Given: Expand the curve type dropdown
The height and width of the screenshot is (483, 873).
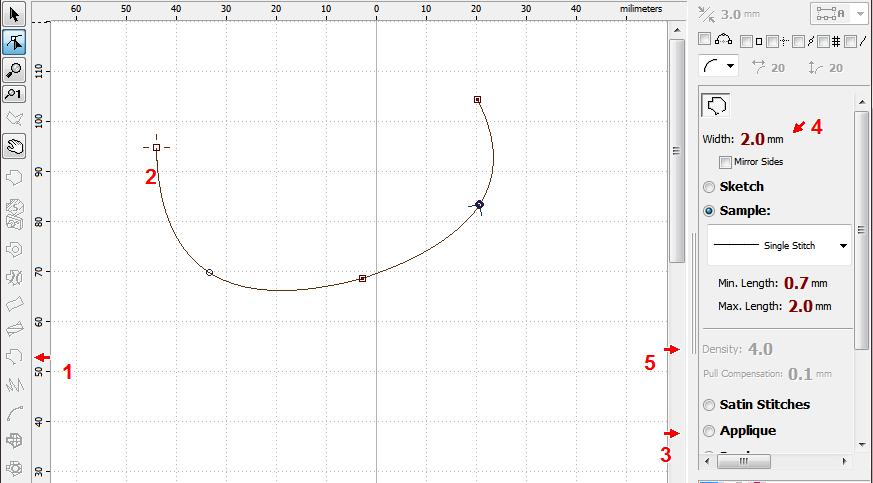Looking at the screenshot, I should [x=732, y=67].
